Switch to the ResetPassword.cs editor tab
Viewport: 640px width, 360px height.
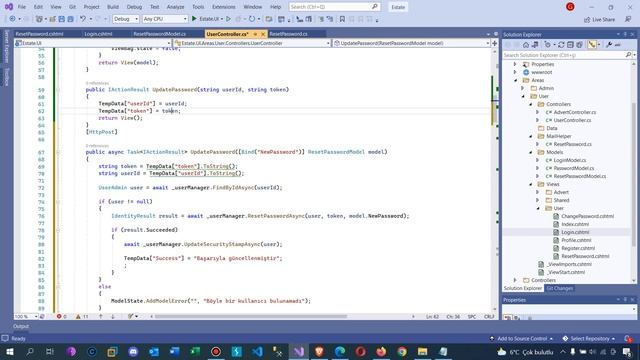[x=289, y=34]
